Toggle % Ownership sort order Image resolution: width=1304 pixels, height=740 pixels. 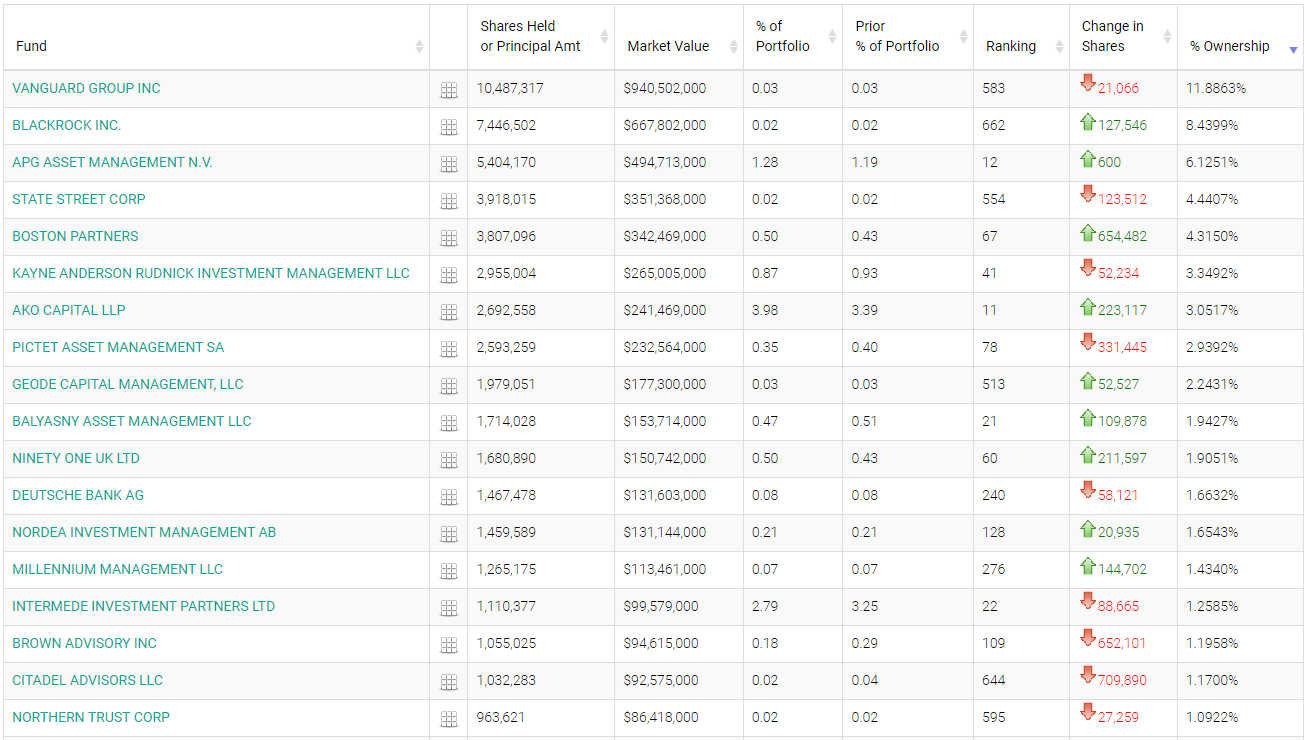coord(1241,37)
